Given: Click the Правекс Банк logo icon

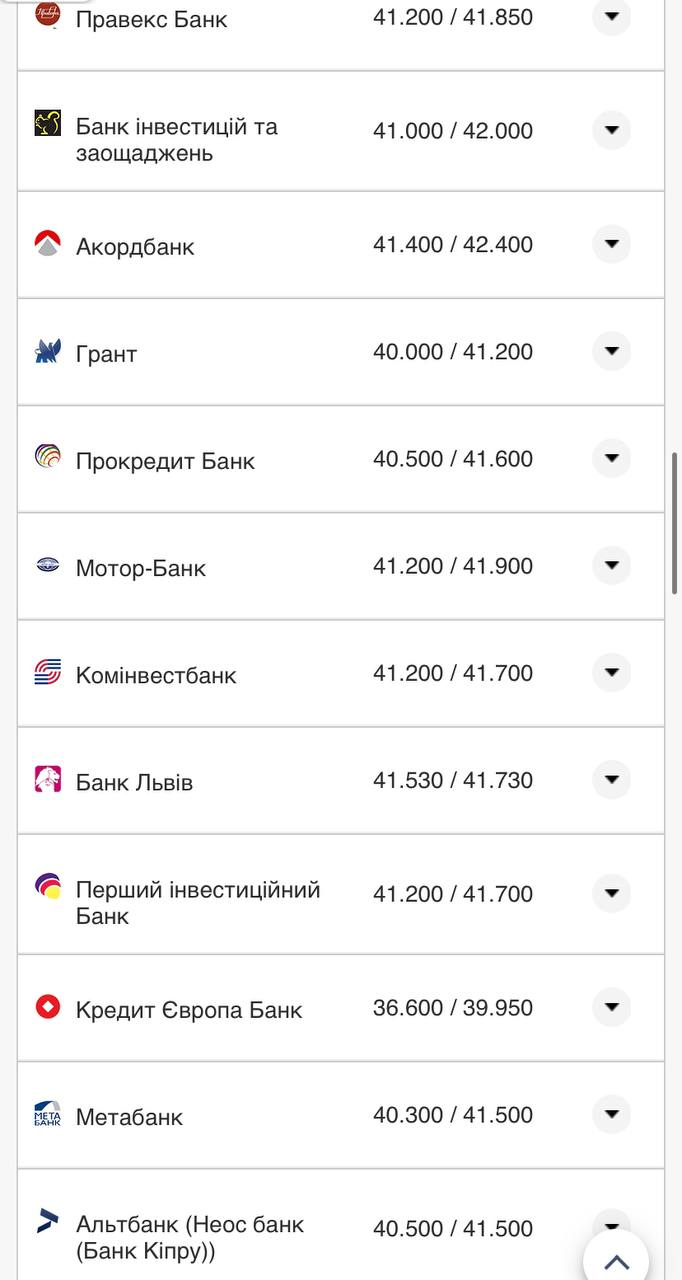Looking at the screenshot, I should (47, 14).
